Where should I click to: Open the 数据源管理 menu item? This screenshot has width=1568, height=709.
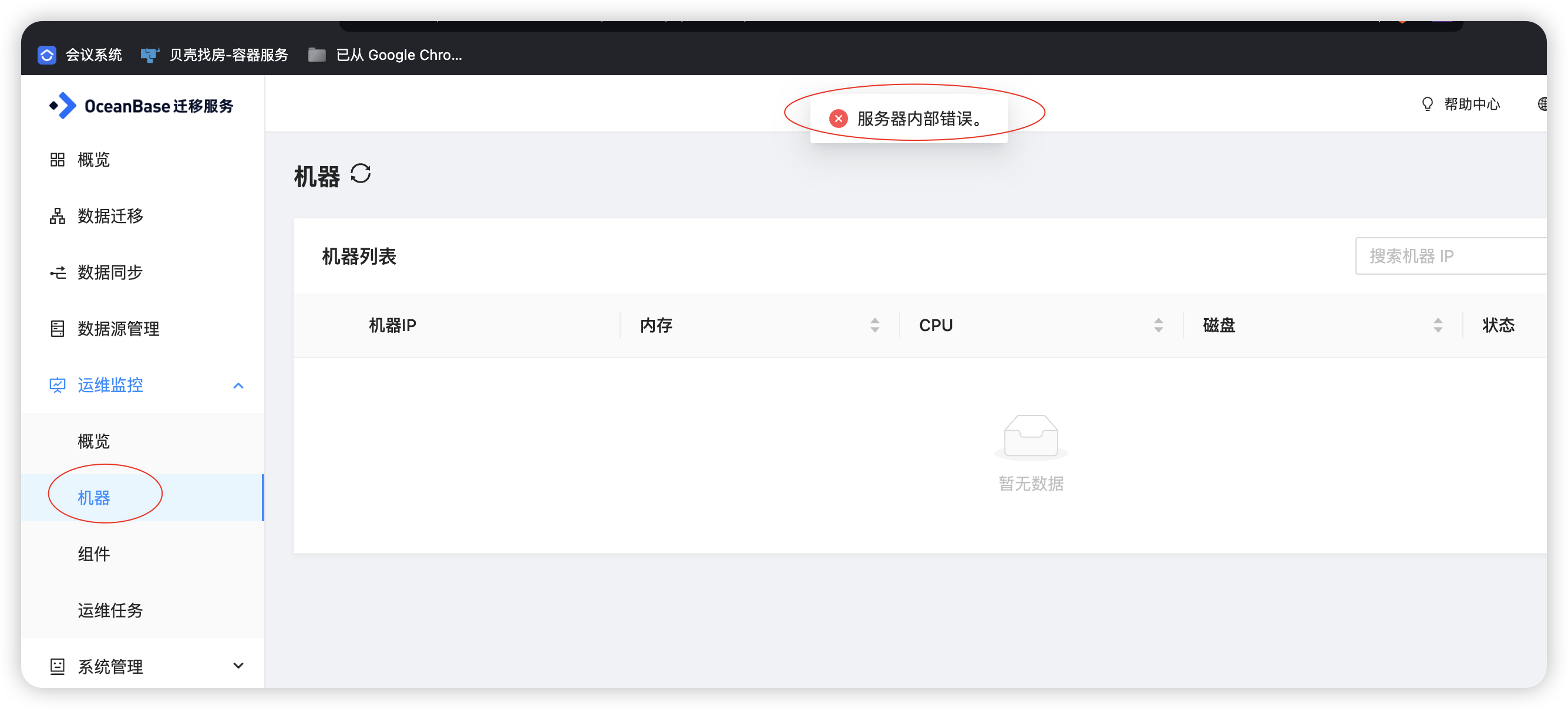143,329
